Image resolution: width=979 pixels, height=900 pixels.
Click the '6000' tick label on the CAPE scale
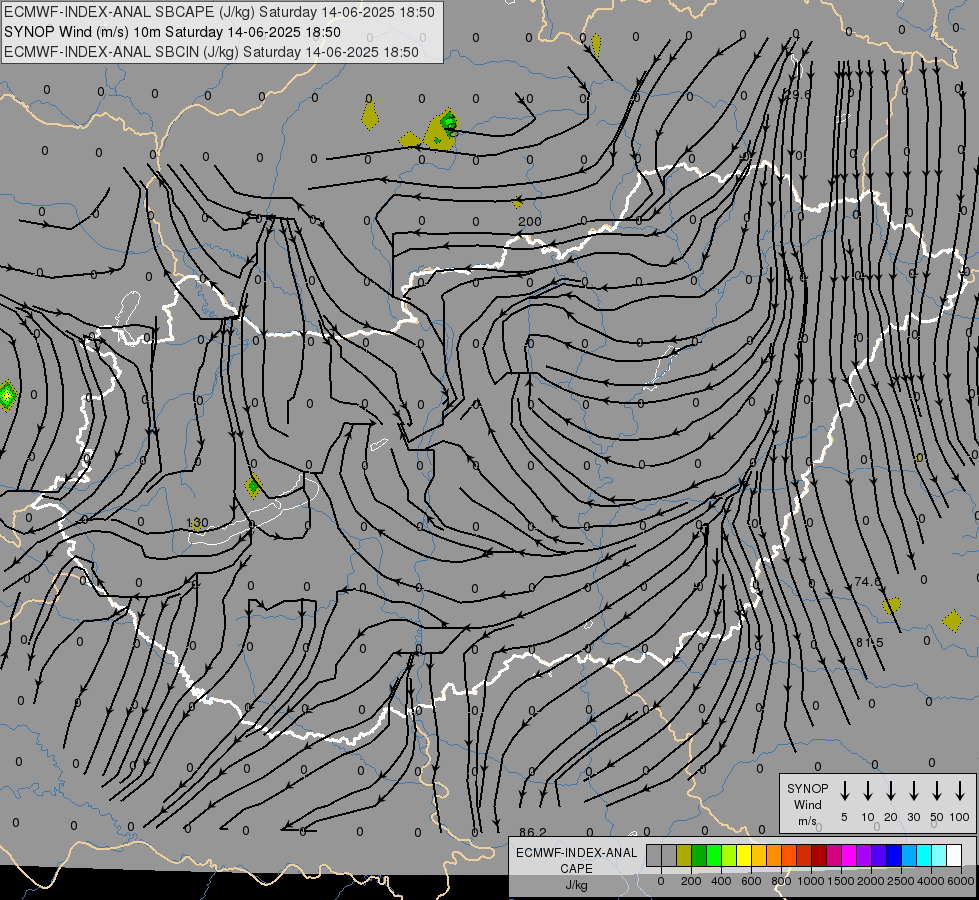click(960, 881)
